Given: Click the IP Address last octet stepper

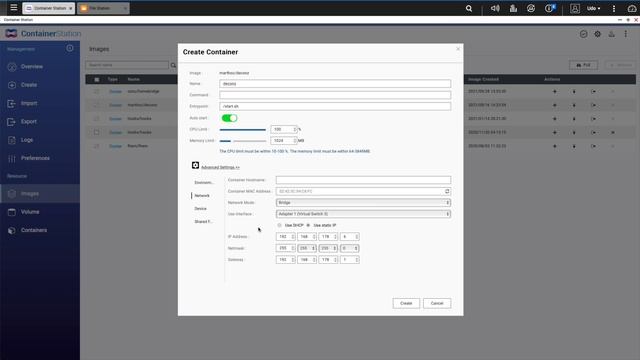Looking at the screenshot, I should [x=357, y=237].
